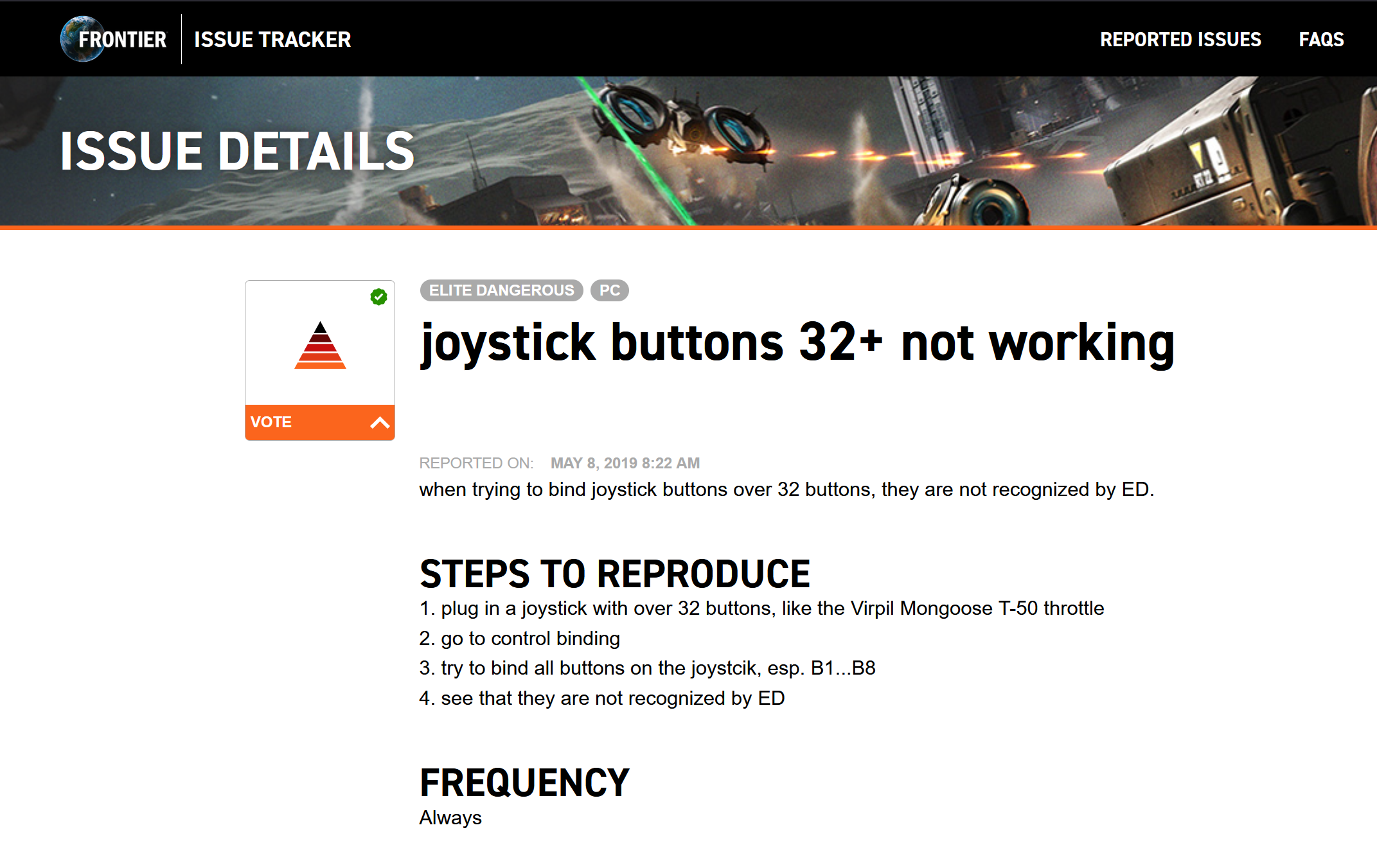Click the red pyramid severity icon

[320, 345]
